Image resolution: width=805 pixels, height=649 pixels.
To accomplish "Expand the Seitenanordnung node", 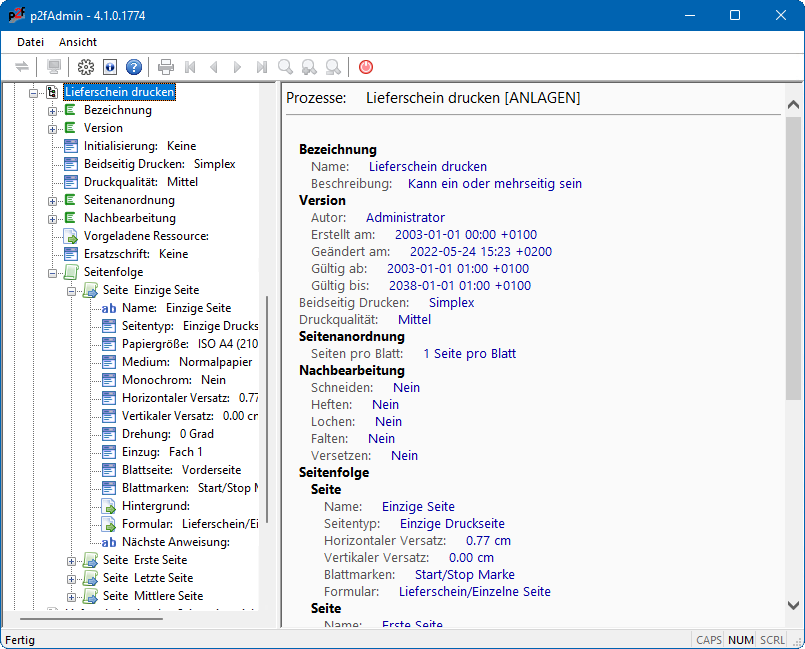I will coord(53,200).
